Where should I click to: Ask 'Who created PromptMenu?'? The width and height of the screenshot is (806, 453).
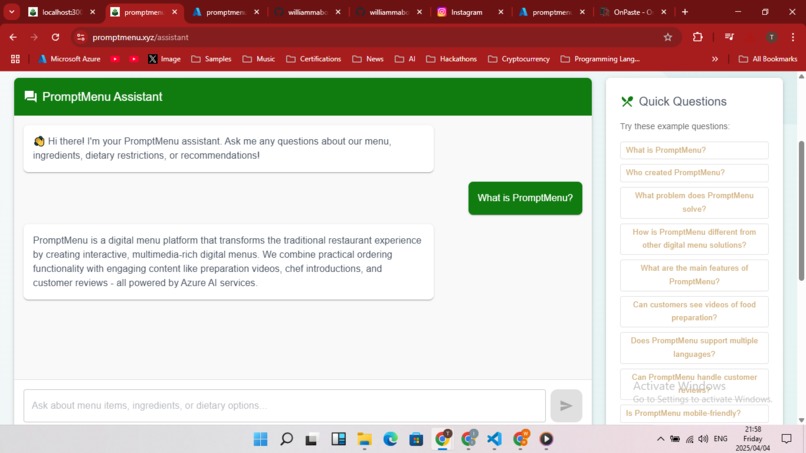[x=694, y=173]
